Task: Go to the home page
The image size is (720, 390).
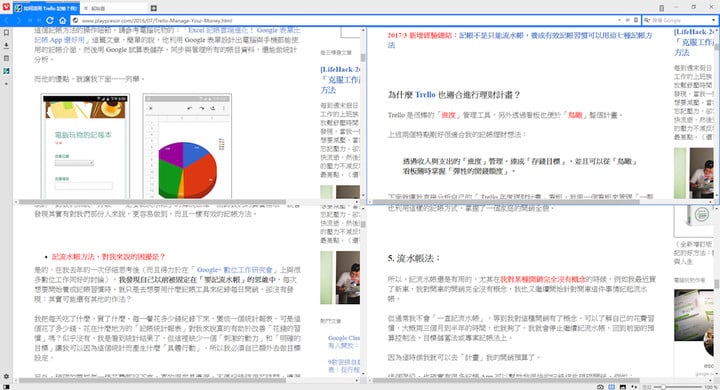Action: click(x=62, y=20)
